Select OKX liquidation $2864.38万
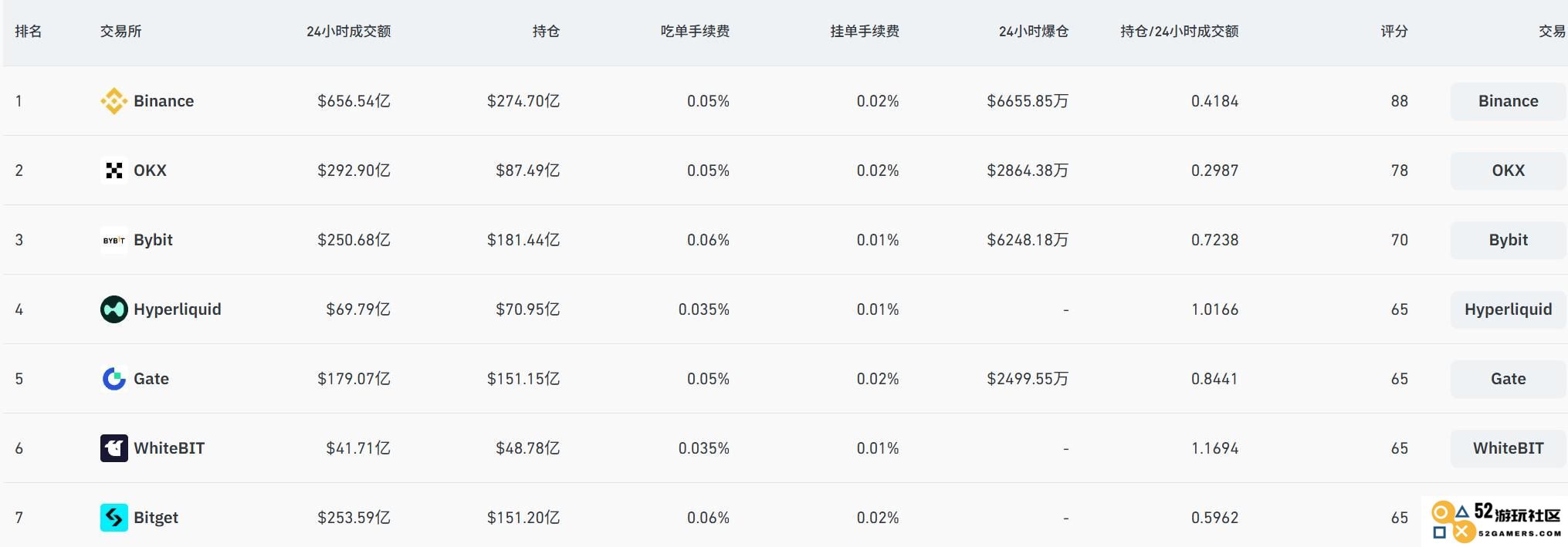1568x547 pixels. [1028, 171]
